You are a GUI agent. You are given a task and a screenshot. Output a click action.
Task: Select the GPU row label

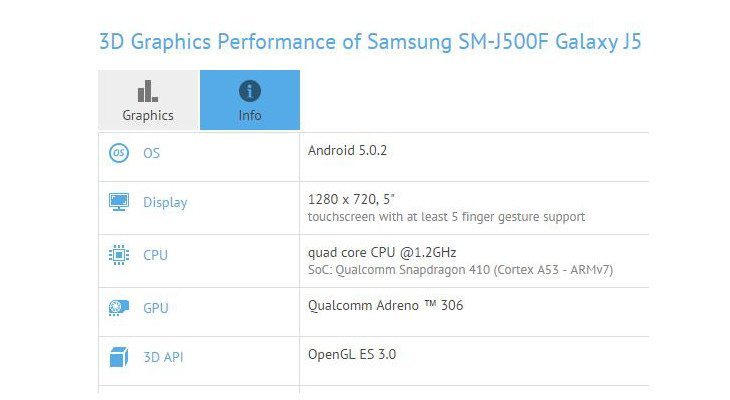(x=155, y=308)
